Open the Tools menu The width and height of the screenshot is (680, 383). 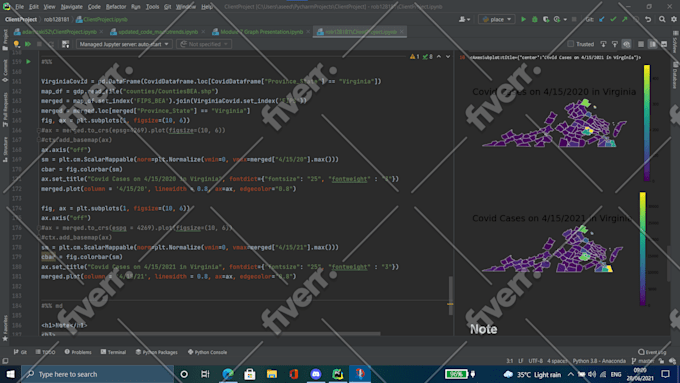coord(152,7)
